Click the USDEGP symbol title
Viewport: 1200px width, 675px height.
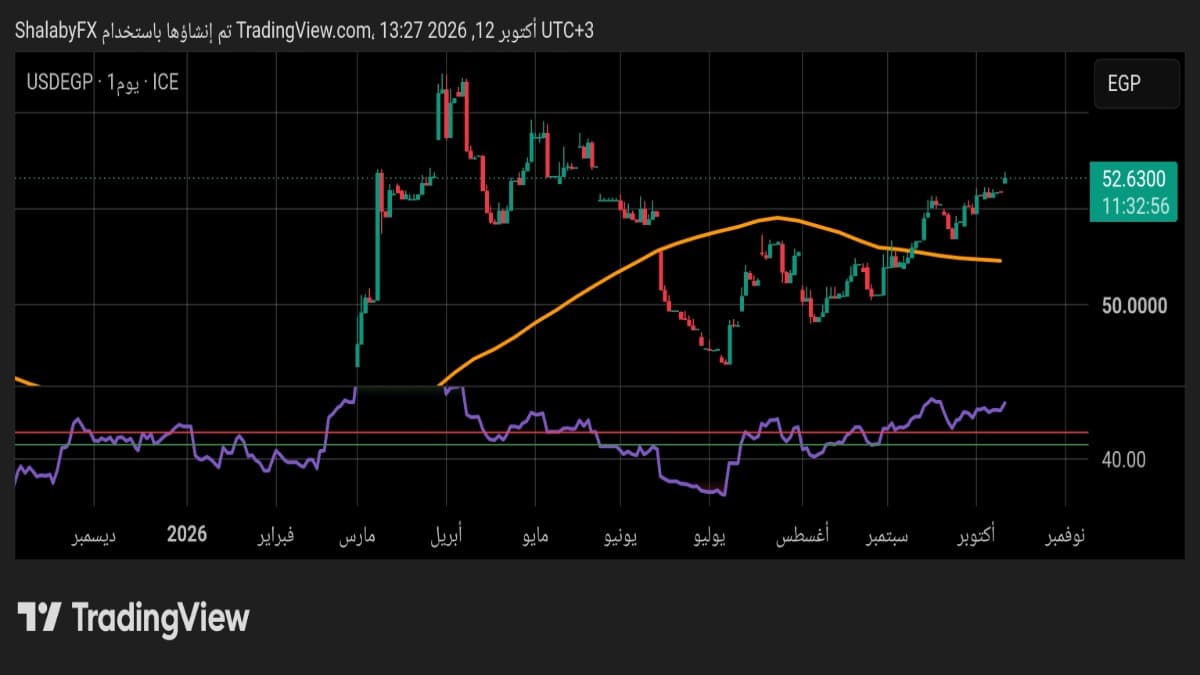(61, 83)
